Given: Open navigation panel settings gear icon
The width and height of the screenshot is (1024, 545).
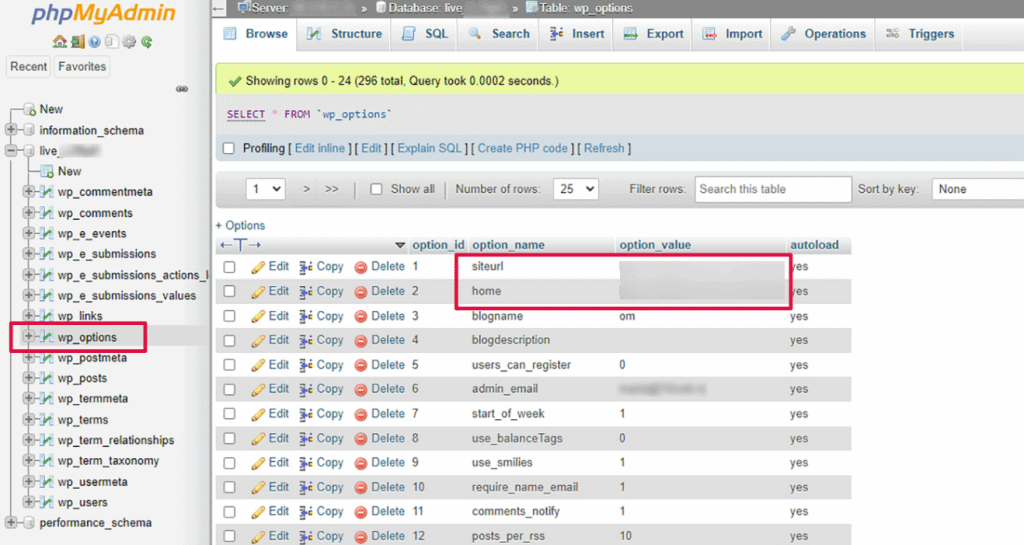Looking at the screenshot, I should 129,42.
